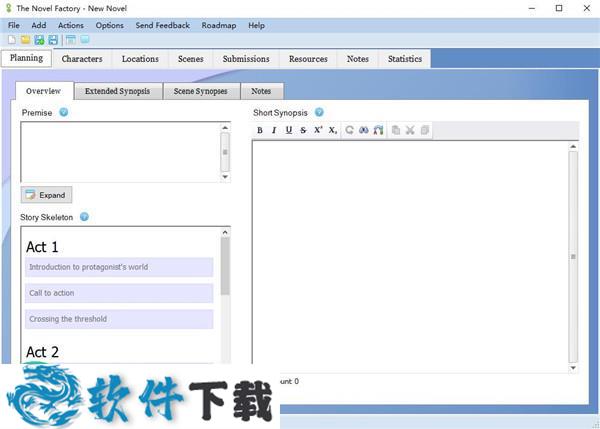
Task: Open Send Feedback menu
Action: (163, 25)
